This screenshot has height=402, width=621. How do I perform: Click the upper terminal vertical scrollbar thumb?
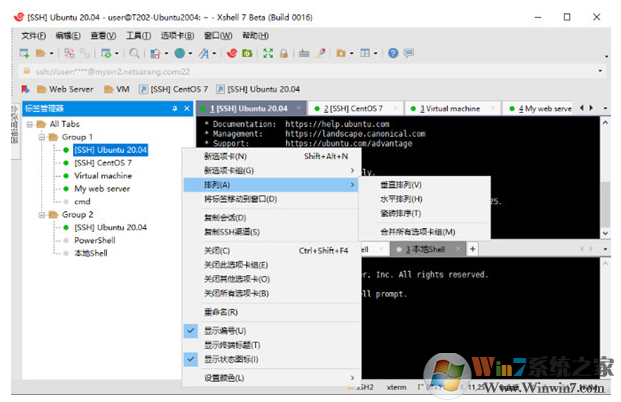(605, 204)
